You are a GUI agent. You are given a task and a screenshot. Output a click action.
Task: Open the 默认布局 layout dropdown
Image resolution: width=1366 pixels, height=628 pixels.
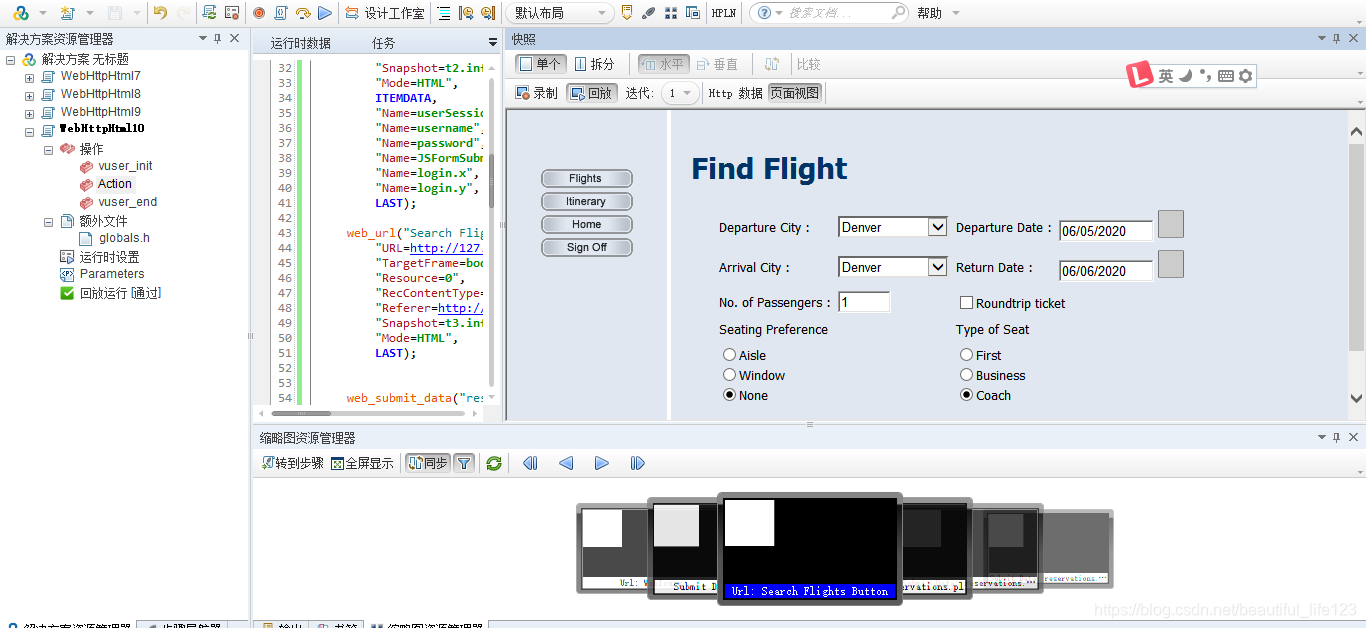click(x=559, y=13)
